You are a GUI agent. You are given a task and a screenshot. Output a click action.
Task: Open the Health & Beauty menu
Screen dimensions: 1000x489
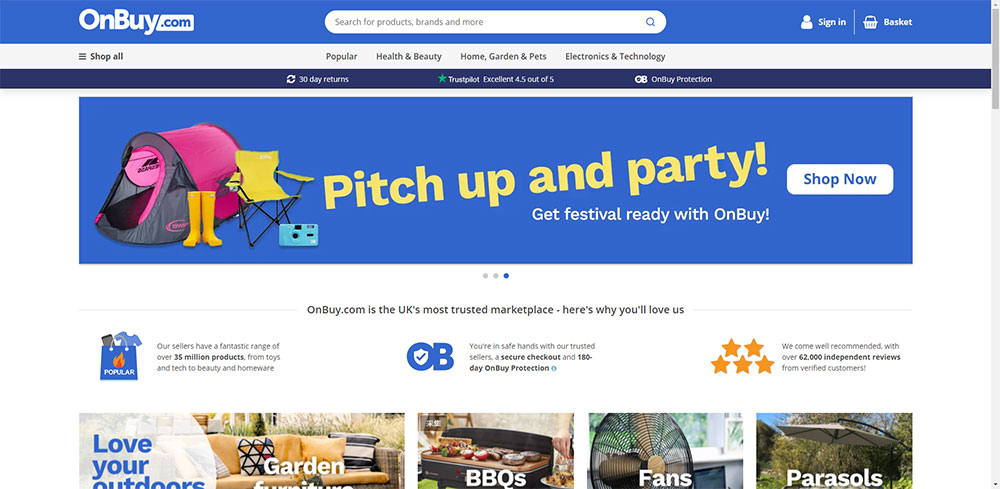pos(409,56)
